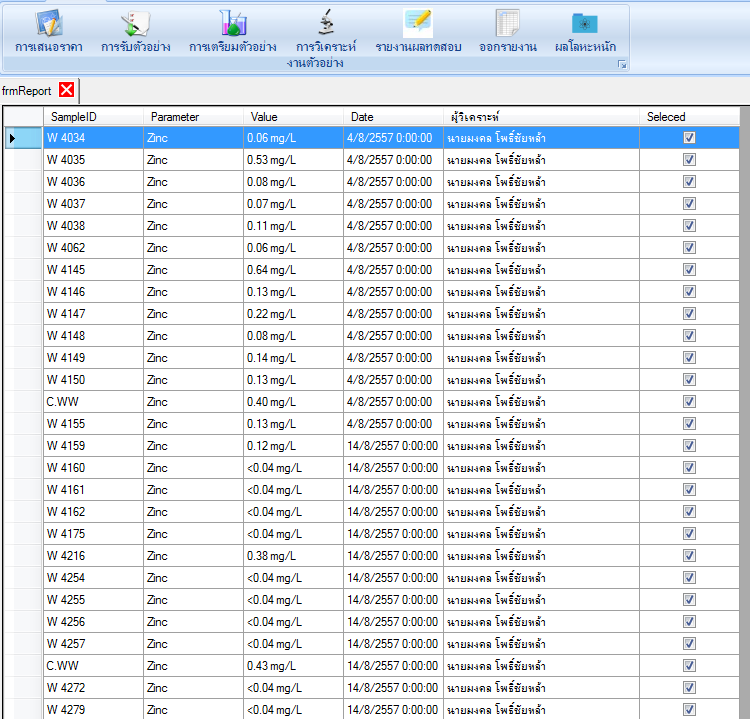Viewport: 750px width, 728px height.
Task: Toggle the checkbox in row W 4145
Action: tap(689, 270)
